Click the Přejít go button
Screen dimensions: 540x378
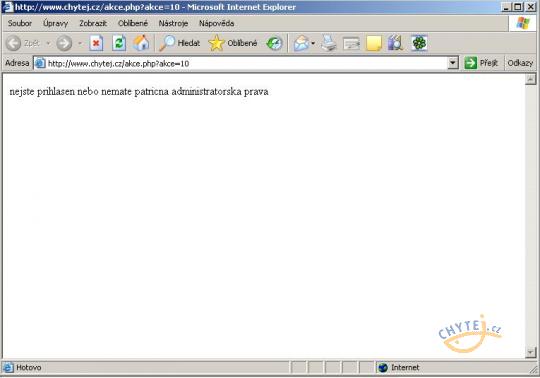pyautogui.click(x=481, y=63)
